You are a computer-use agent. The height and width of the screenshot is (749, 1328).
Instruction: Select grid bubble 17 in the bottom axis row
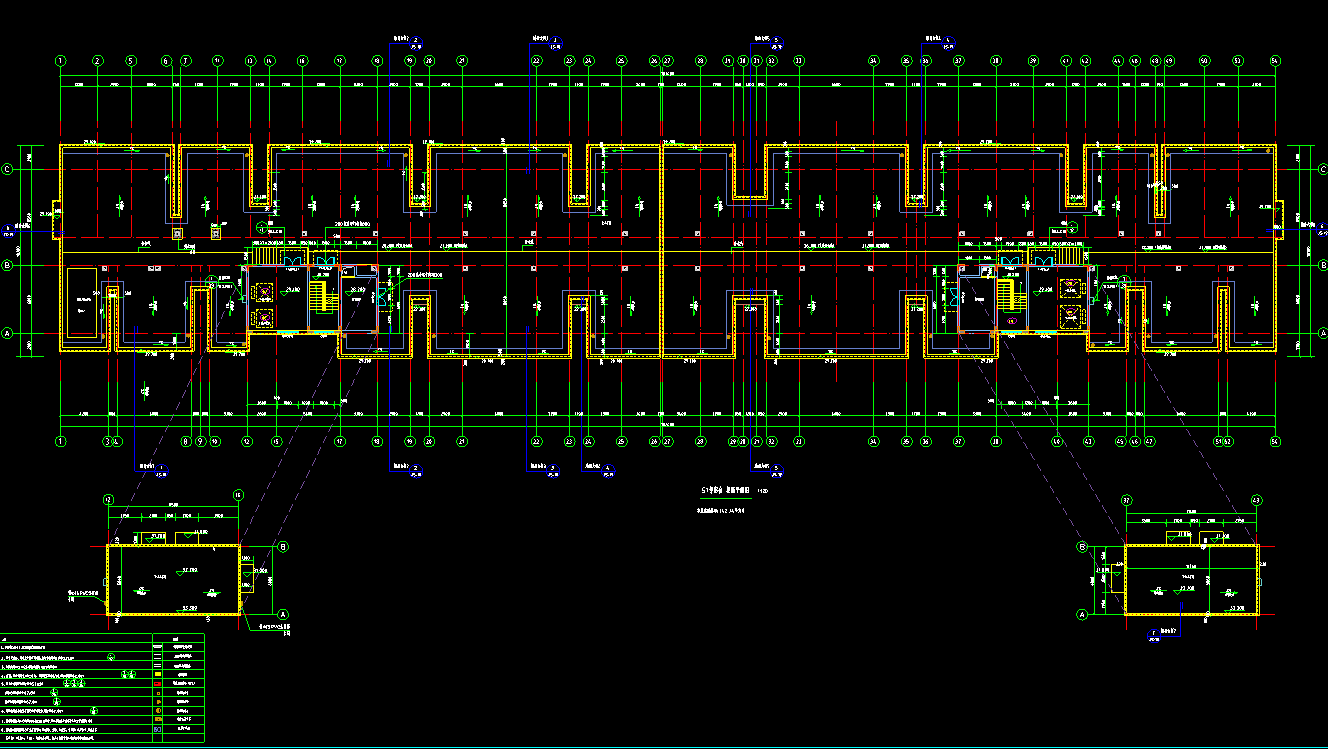[339, 440]
